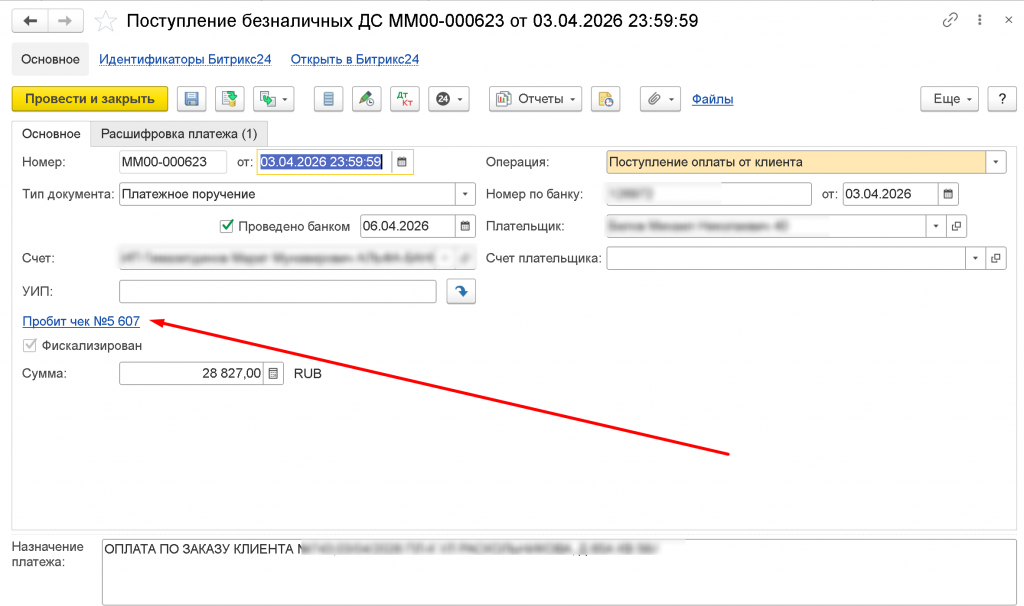Post the document using the green-arrow icon
The width and height of the screenshot is (1024, 606).
coord(230,99)
